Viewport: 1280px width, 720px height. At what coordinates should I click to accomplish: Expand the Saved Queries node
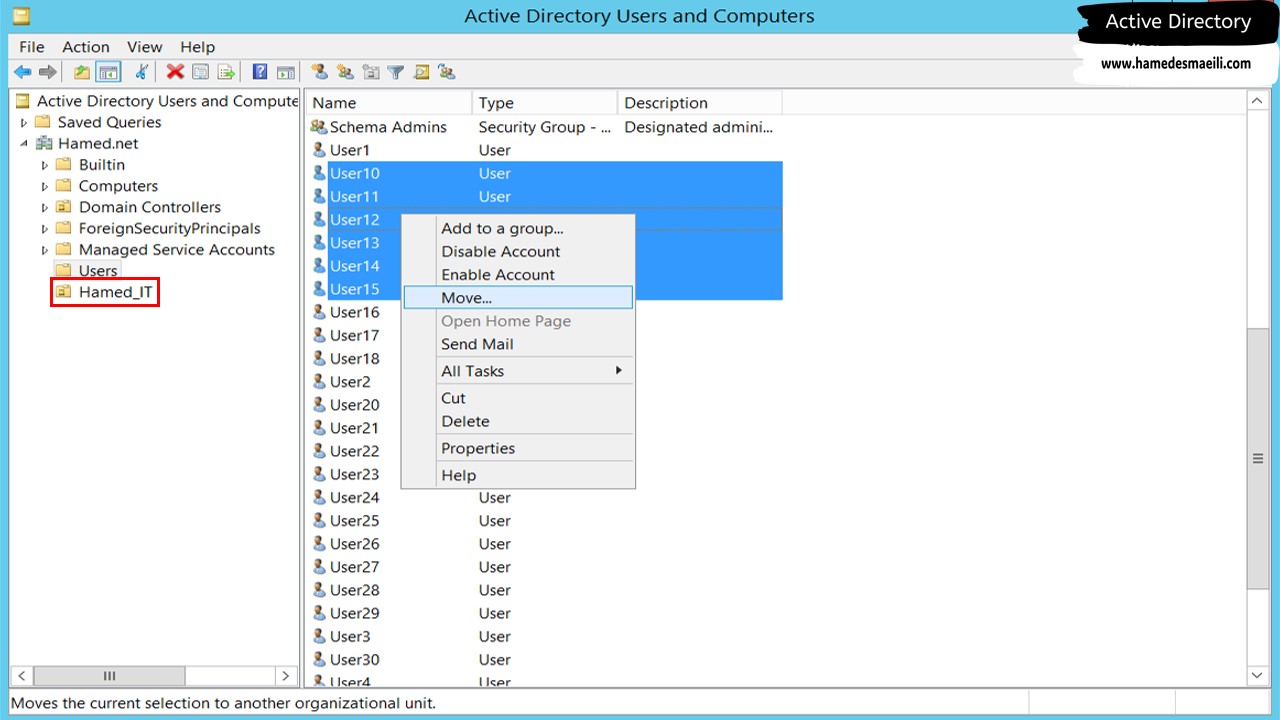pos(24,123)
